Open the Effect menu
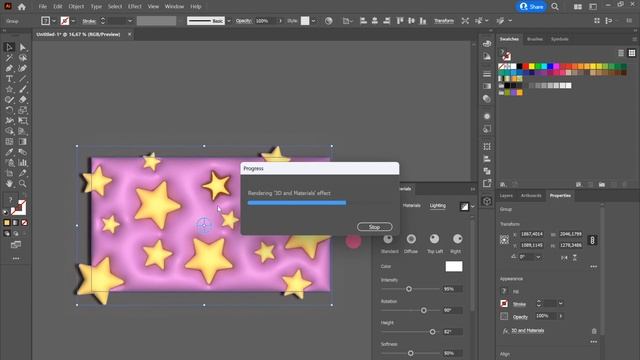This screenshot has height=360, width=640. pos(135,7)
